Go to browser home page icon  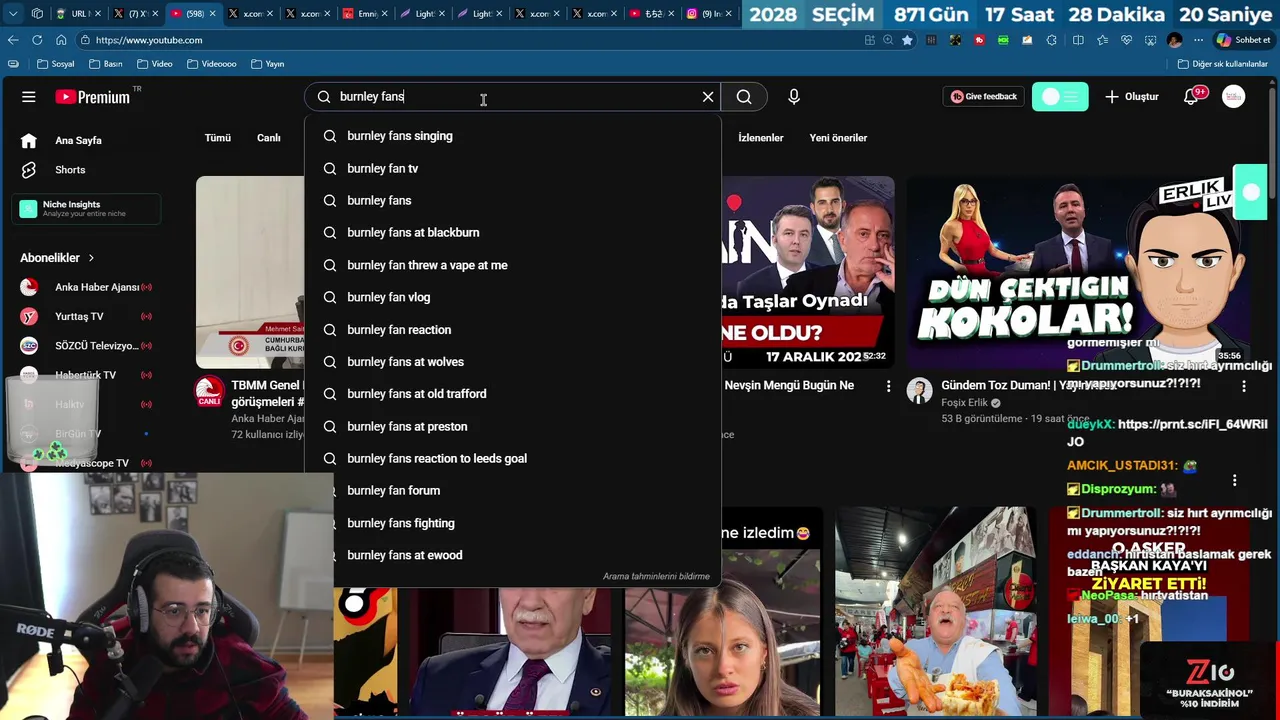tap(61, 40)
